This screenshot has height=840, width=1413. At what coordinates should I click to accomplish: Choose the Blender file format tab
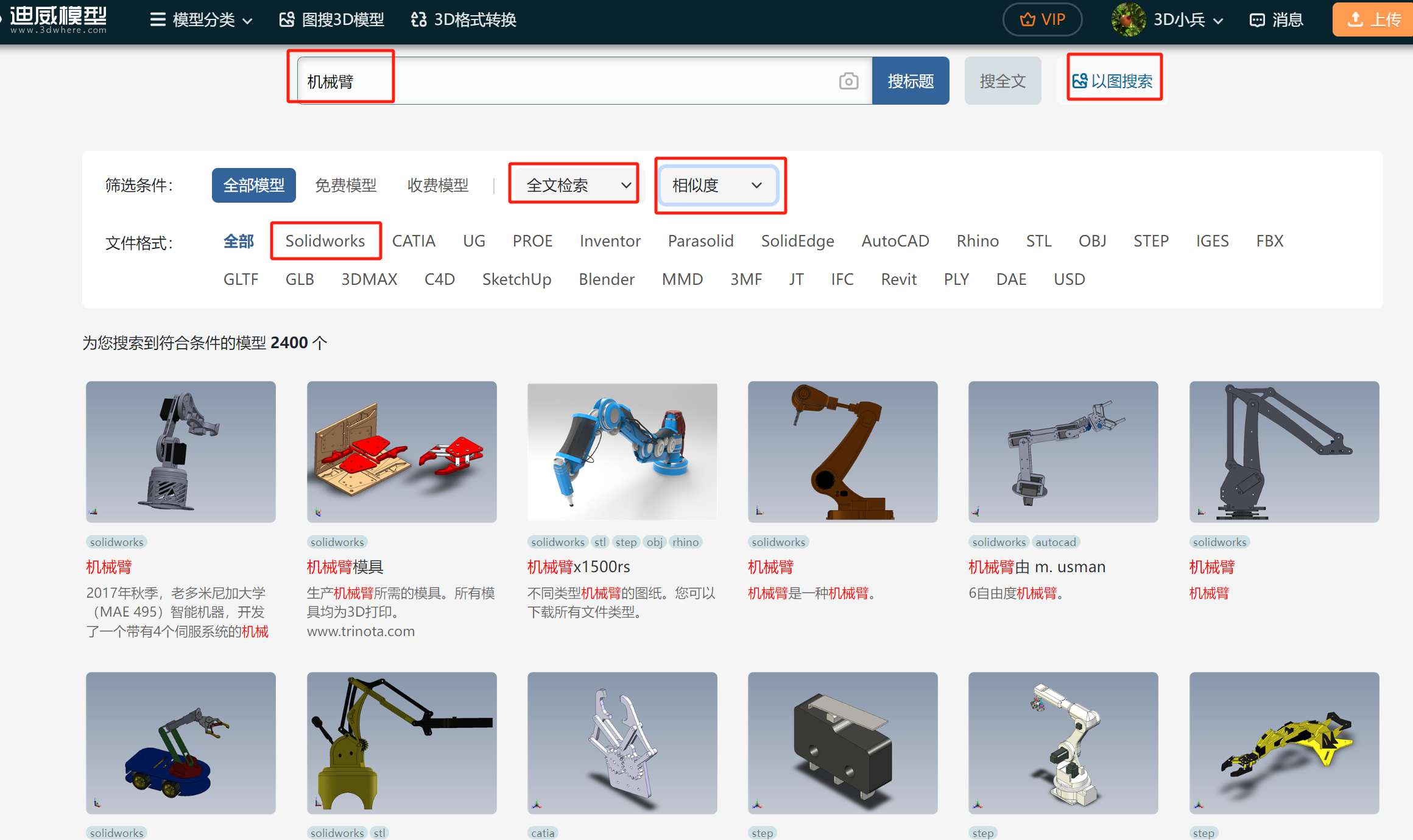(606, 279)
